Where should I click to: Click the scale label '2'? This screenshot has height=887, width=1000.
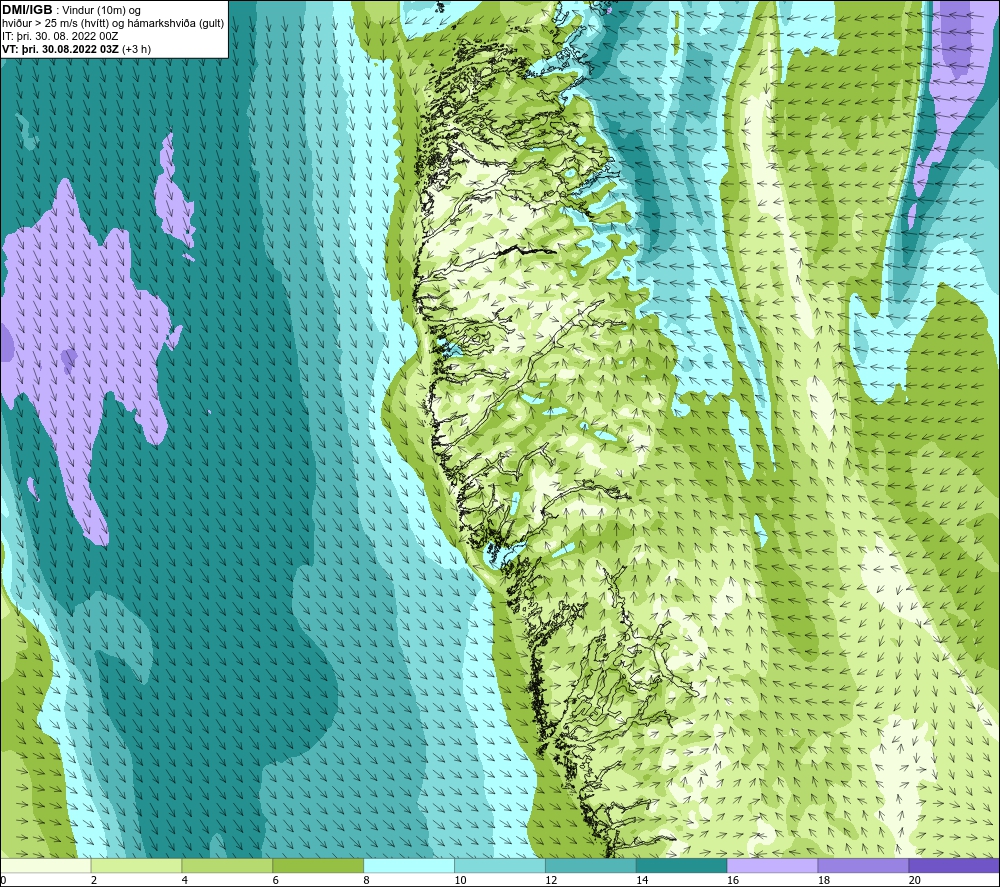(x=94, y=880)
